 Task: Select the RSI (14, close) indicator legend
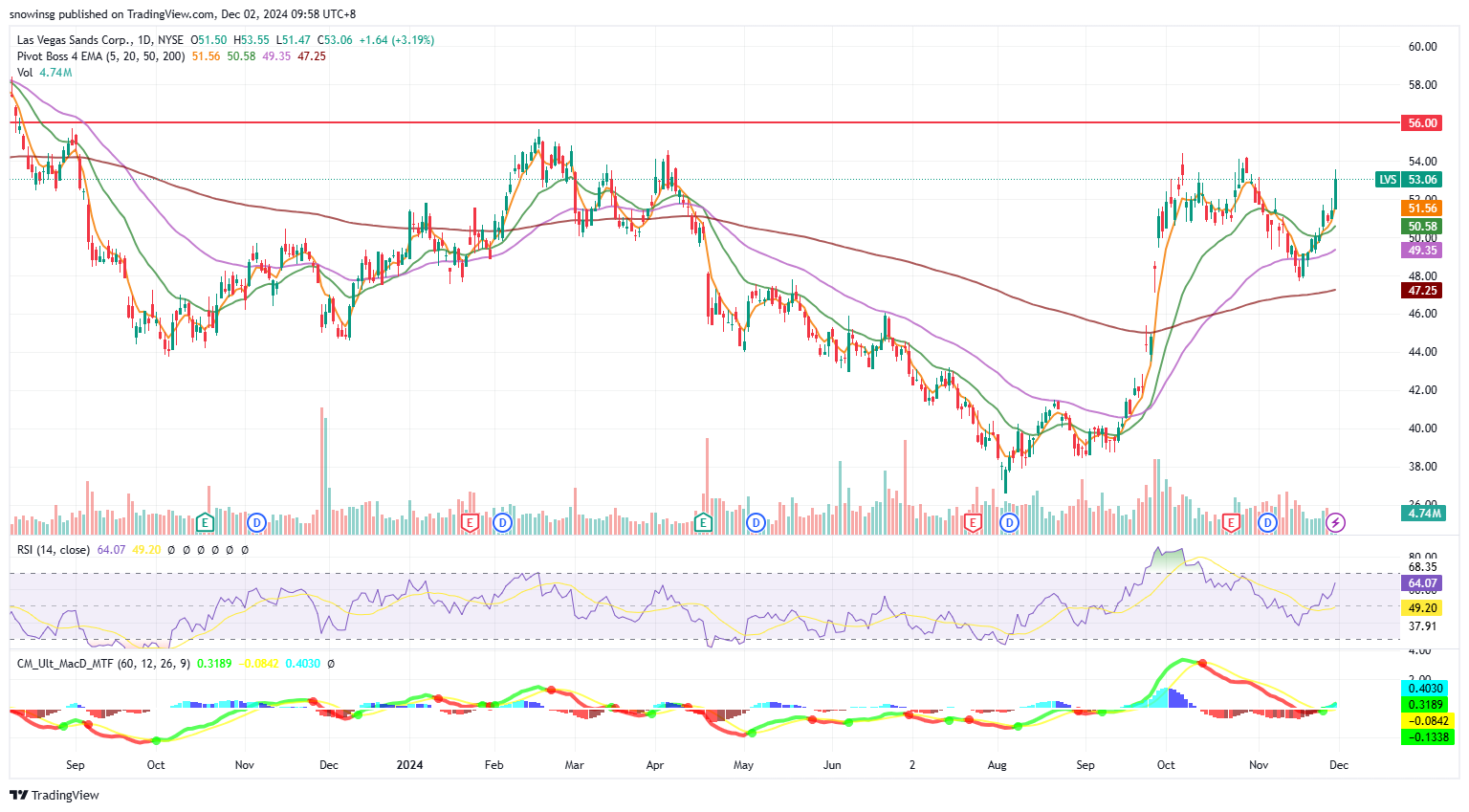[54, 550]
